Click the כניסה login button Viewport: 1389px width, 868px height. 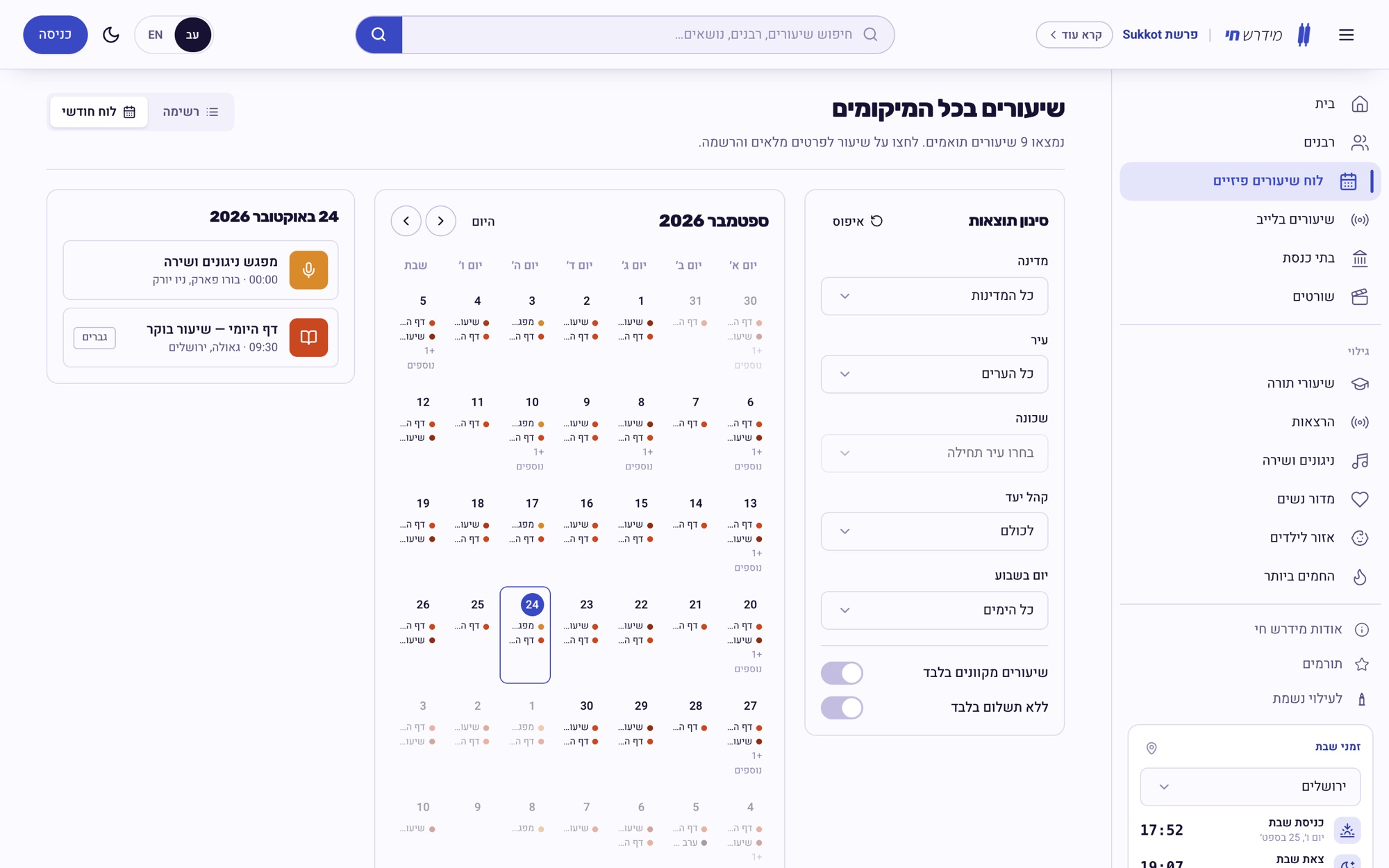(x=56, y=35)
